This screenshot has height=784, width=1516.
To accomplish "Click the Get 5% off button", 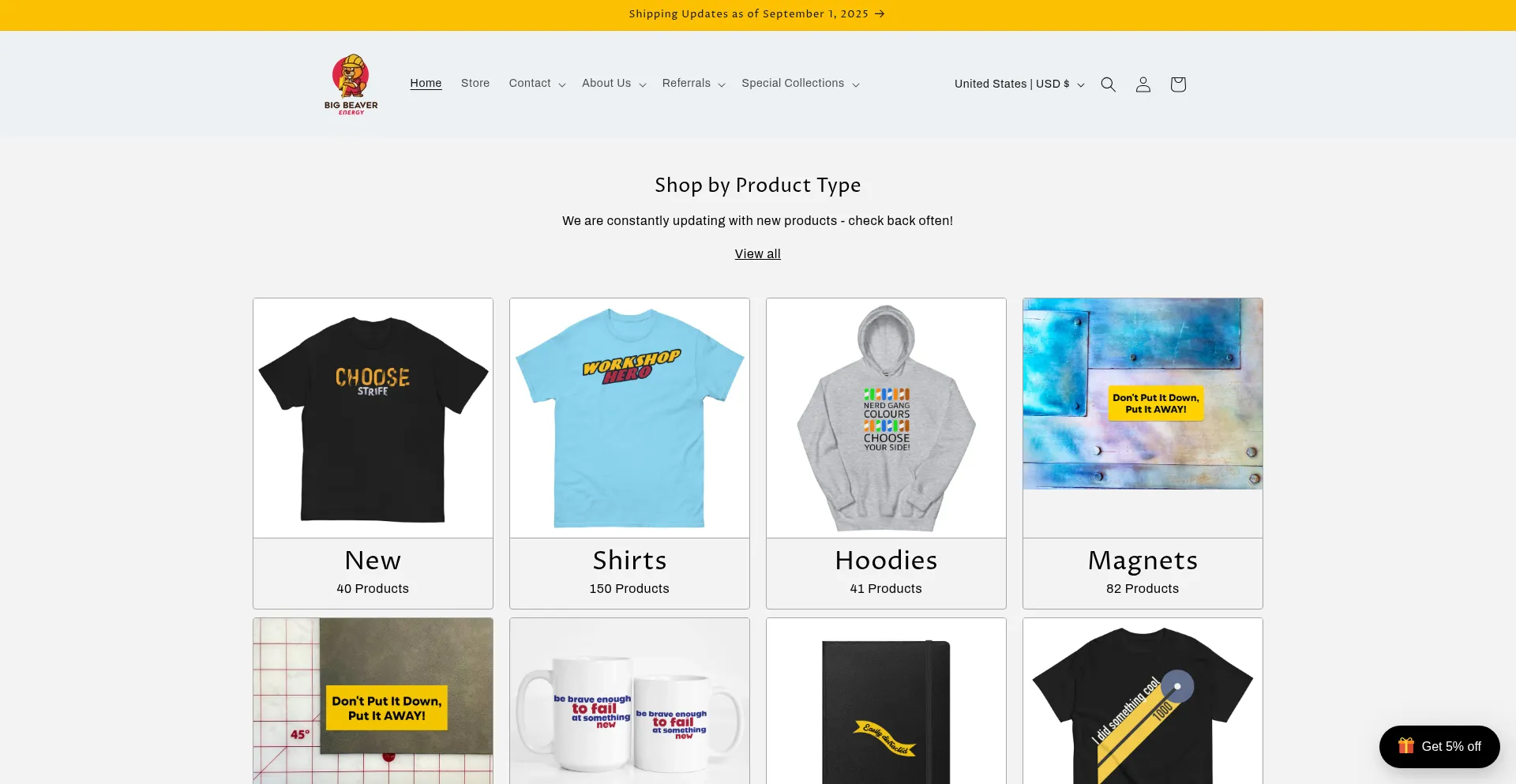I will pos(1439,747).
